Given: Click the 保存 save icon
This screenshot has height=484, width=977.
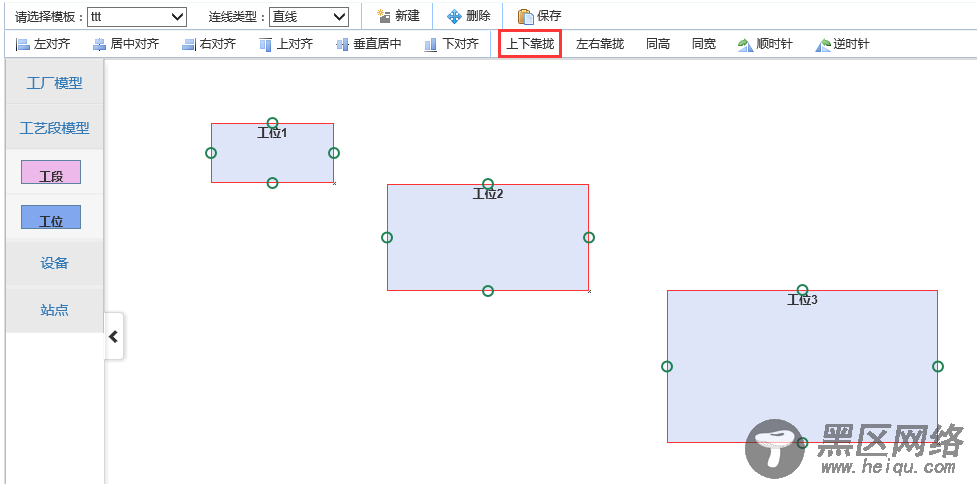Looking at the screenshot, I should point(525,16).
